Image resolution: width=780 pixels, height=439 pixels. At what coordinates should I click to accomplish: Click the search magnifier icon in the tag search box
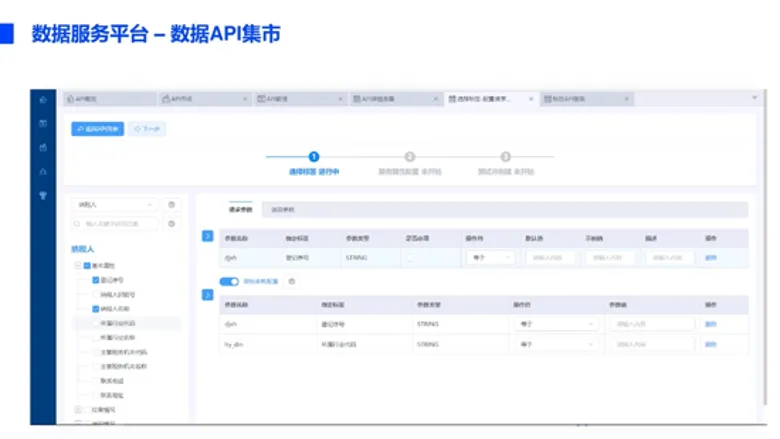click(77, 224)
